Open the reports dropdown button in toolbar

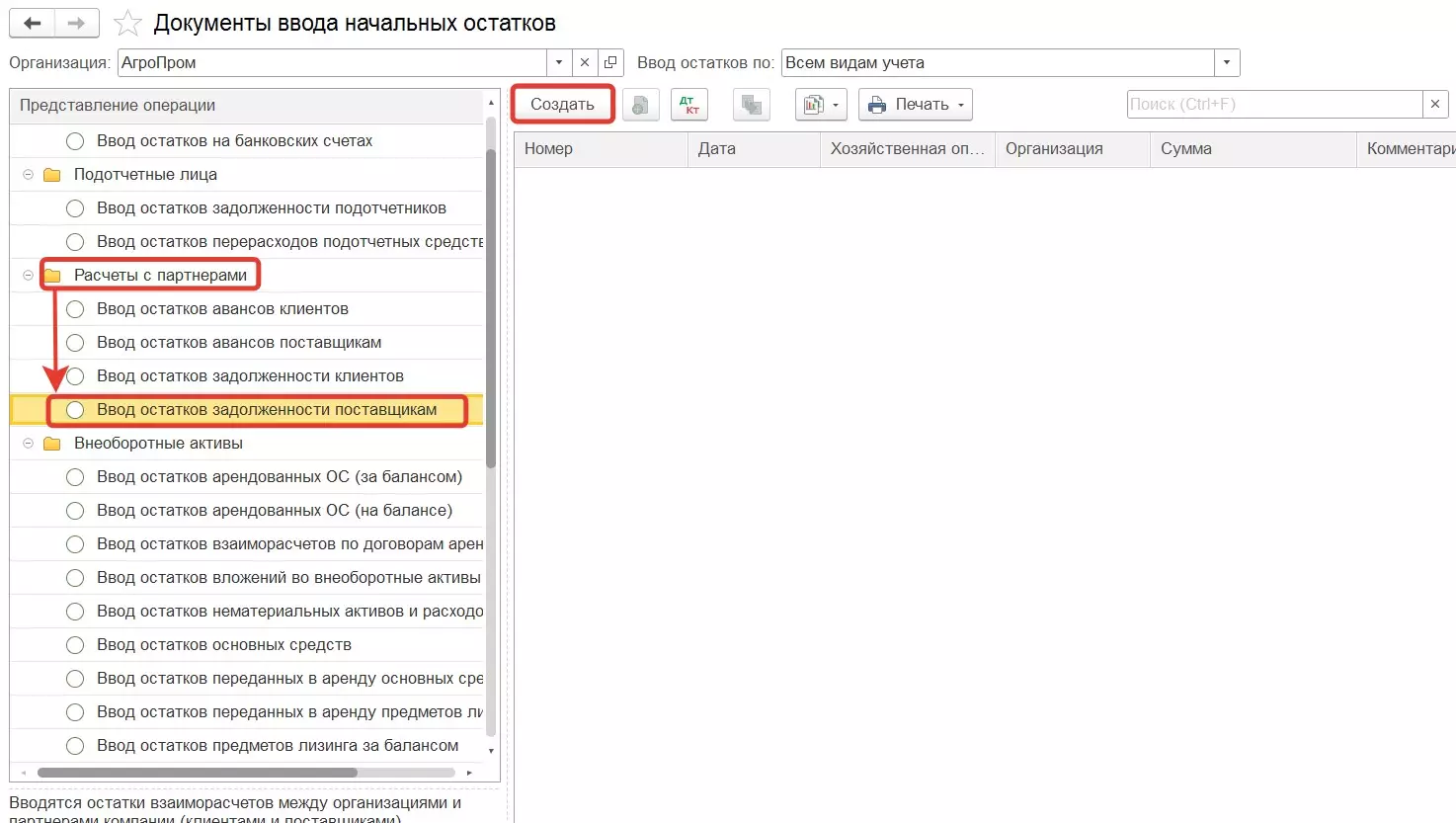click(821, 105)
